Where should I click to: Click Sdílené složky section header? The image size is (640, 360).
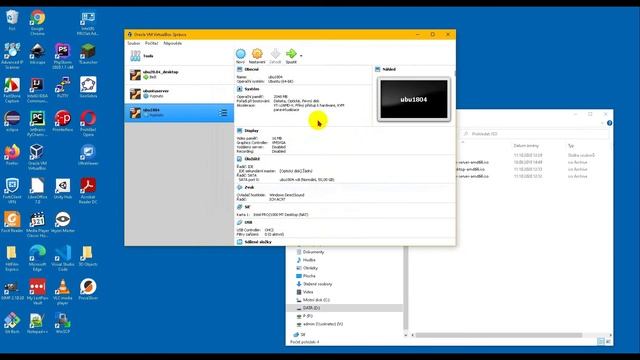(258, 242)
